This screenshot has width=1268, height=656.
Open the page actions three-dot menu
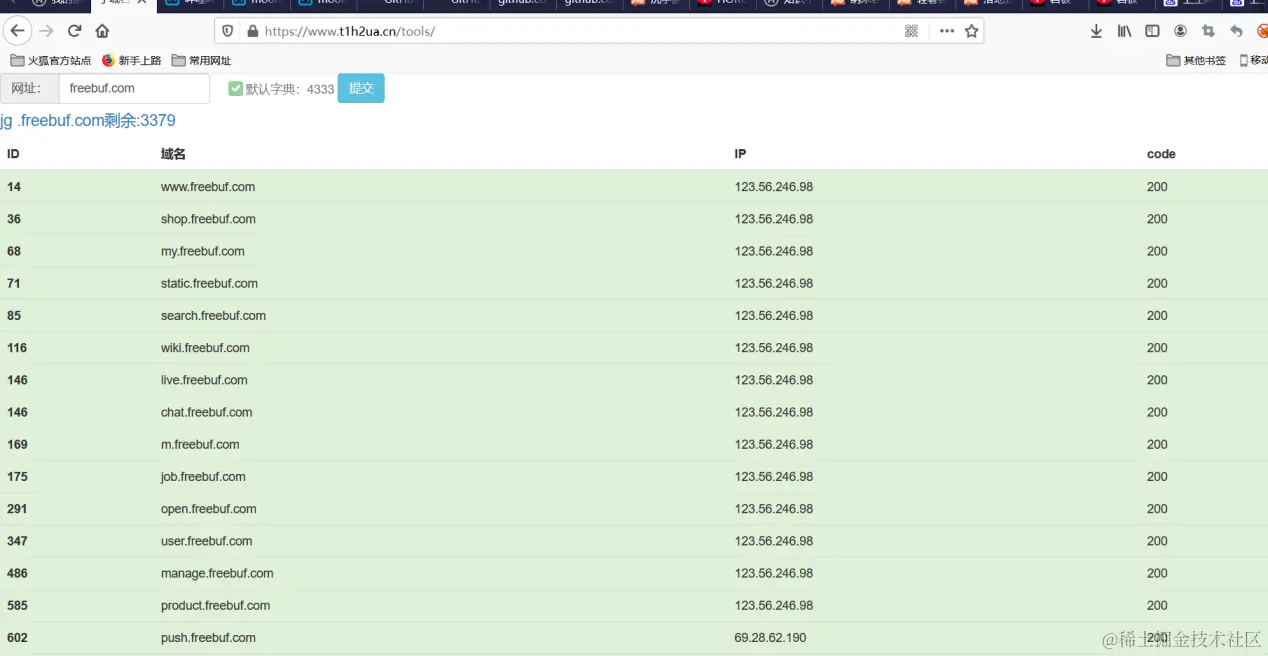947,31
